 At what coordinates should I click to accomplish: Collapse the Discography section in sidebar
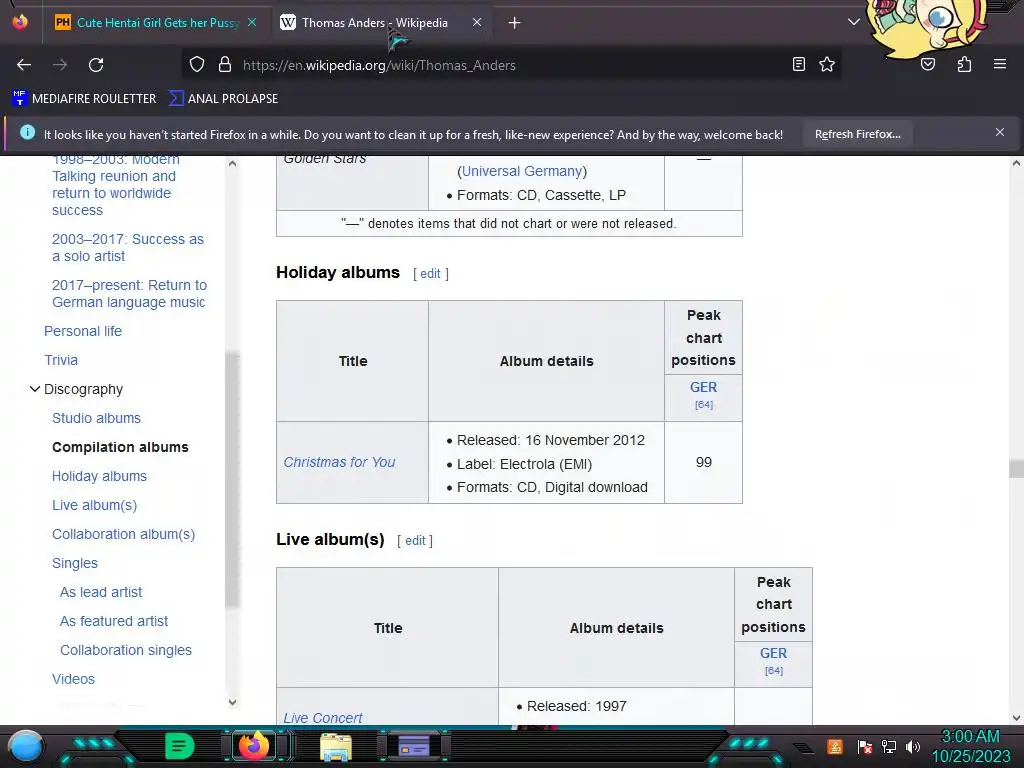[x=35, y=389]
